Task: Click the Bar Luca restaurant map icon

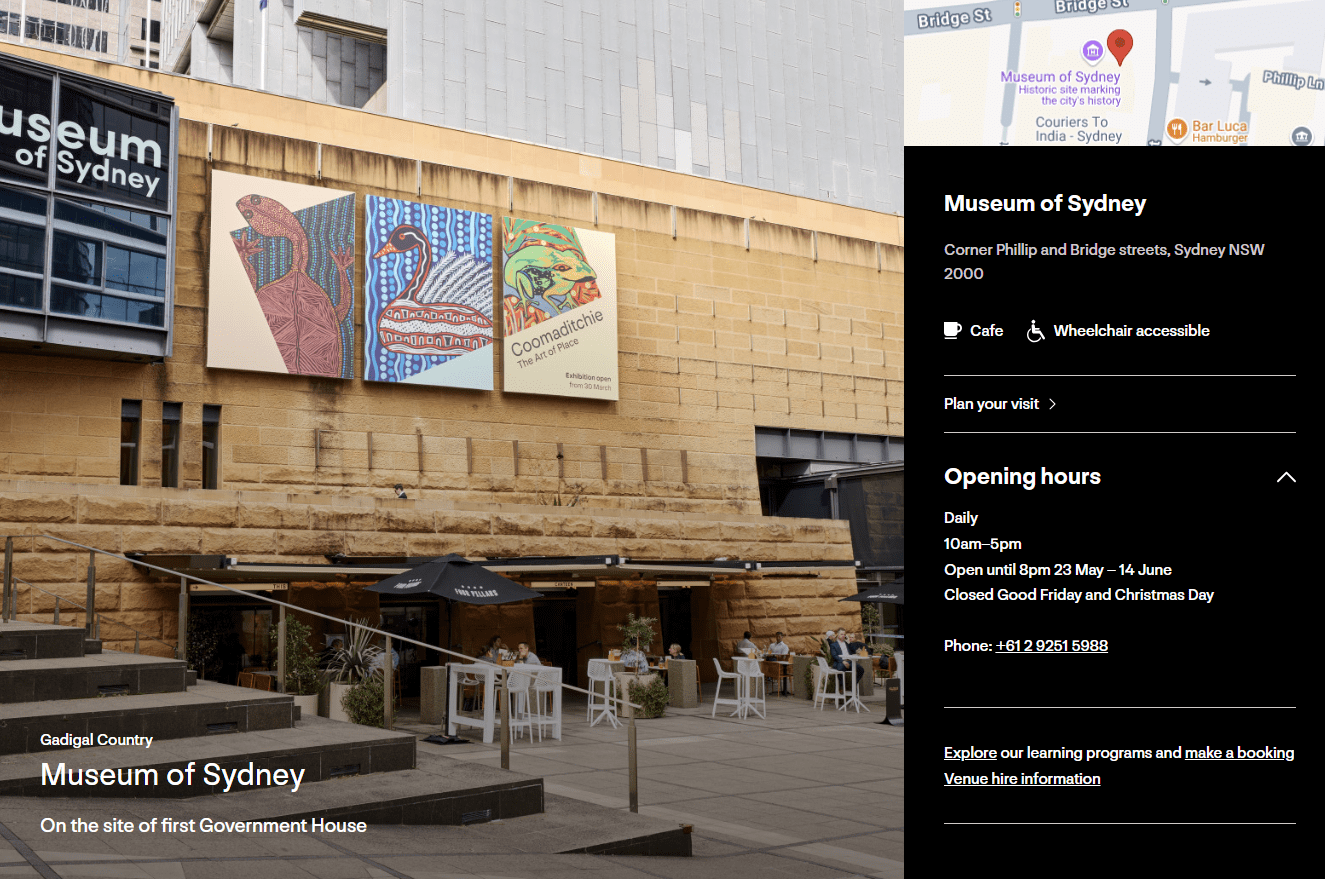Action: click(1177, 128)
